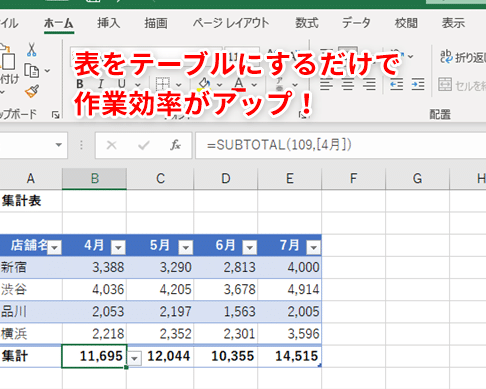Select cell value 3,596
Viewport: 486px width, 389px height.
(x=290, y=334)
